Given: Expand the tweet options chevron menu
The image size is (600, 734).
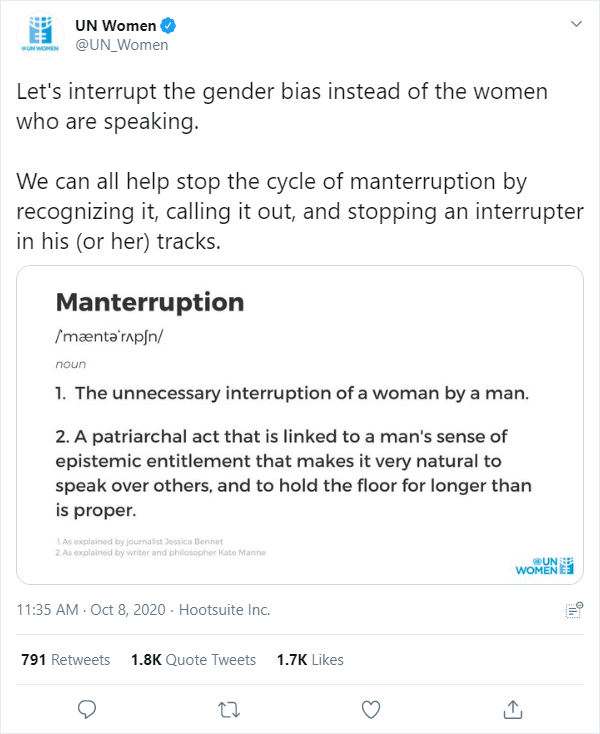Looking at the screenshot, I should coord(577,24).
